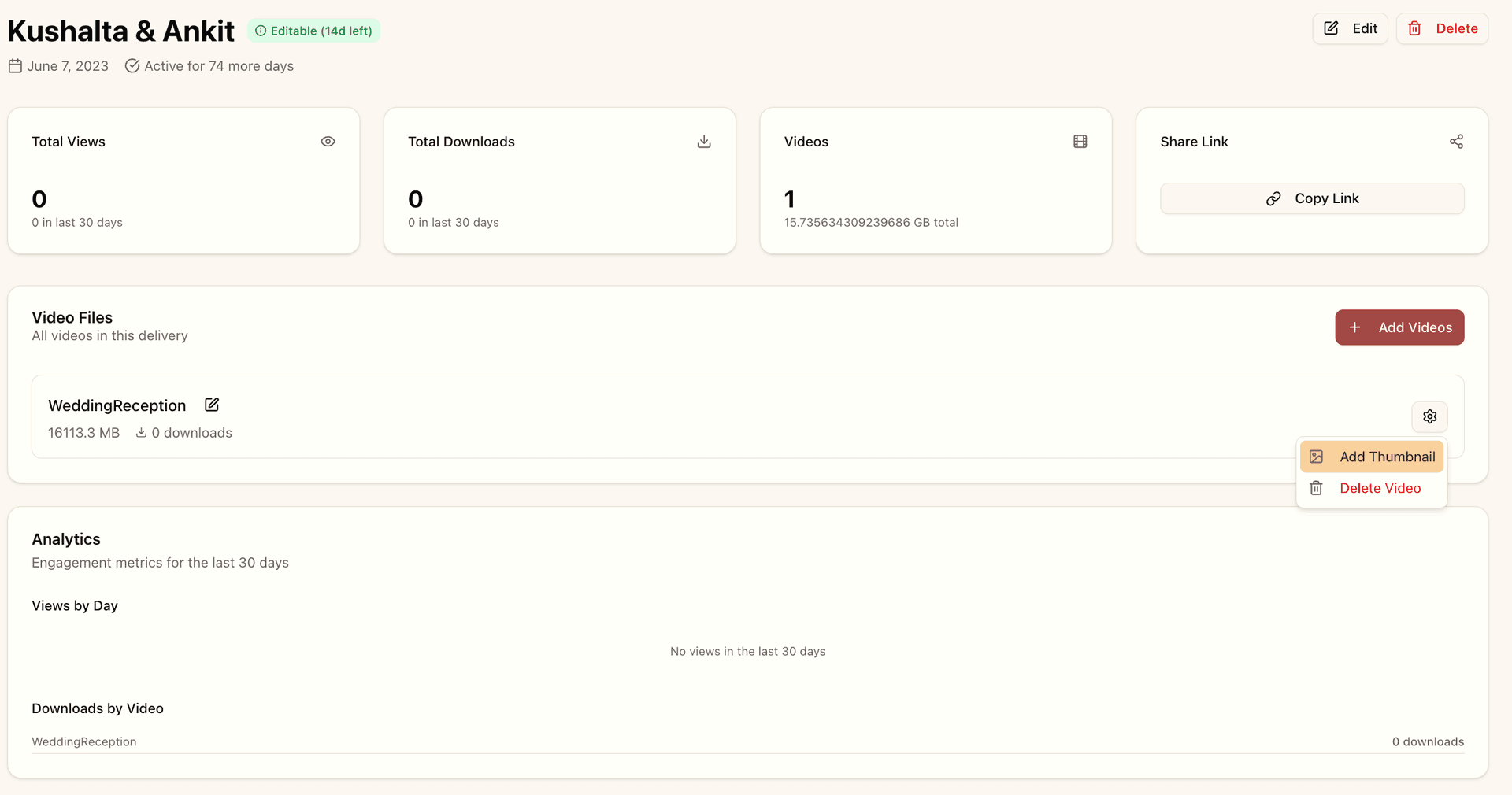This screenshot has width=1512, height=795.
Task: Click the Add Videos button
Action: [1399, 327]
